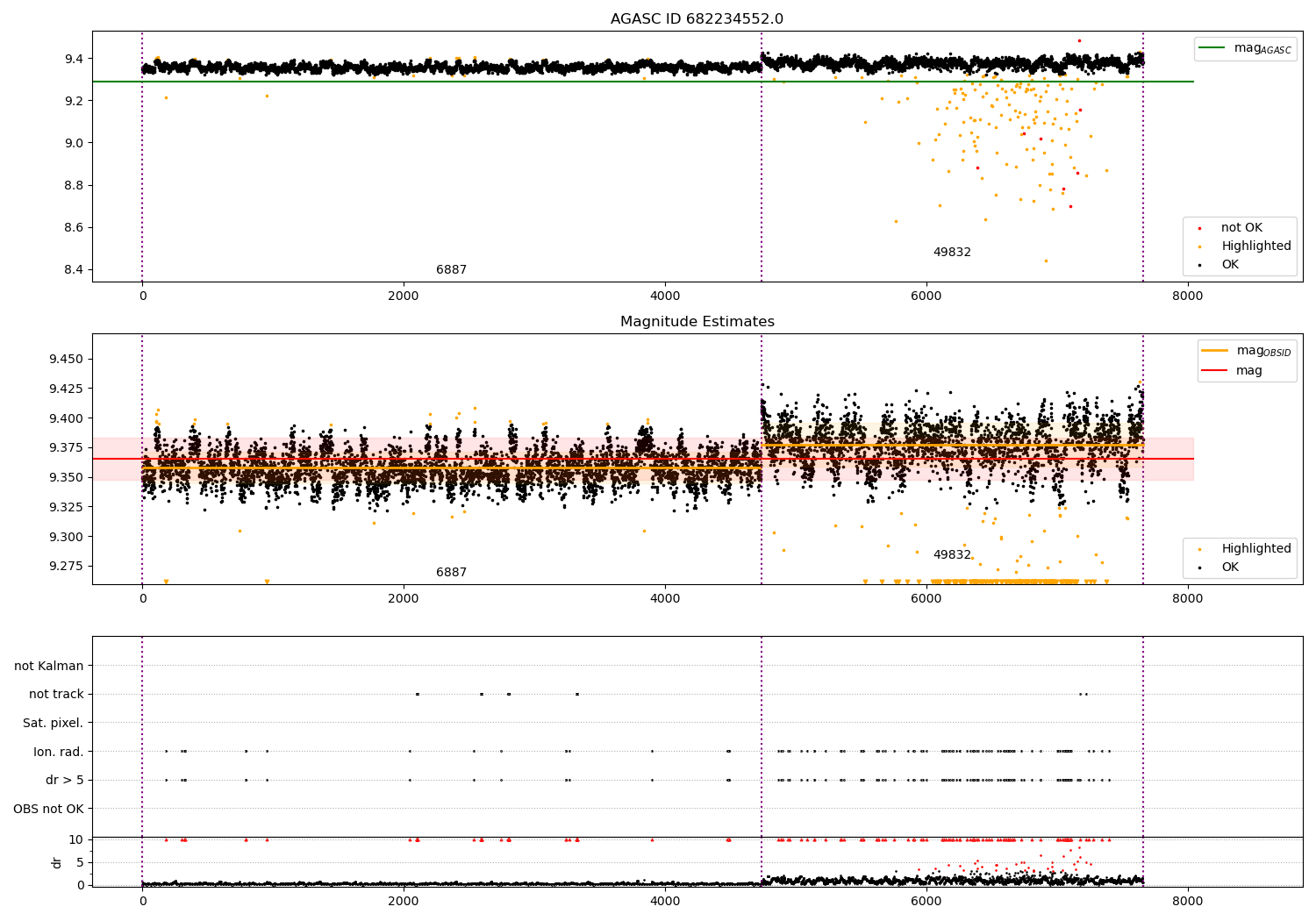This screenshot has width=1316, height=921.
Task: Click the 9.4 y-axis tick label
Action: coord(74,59)
